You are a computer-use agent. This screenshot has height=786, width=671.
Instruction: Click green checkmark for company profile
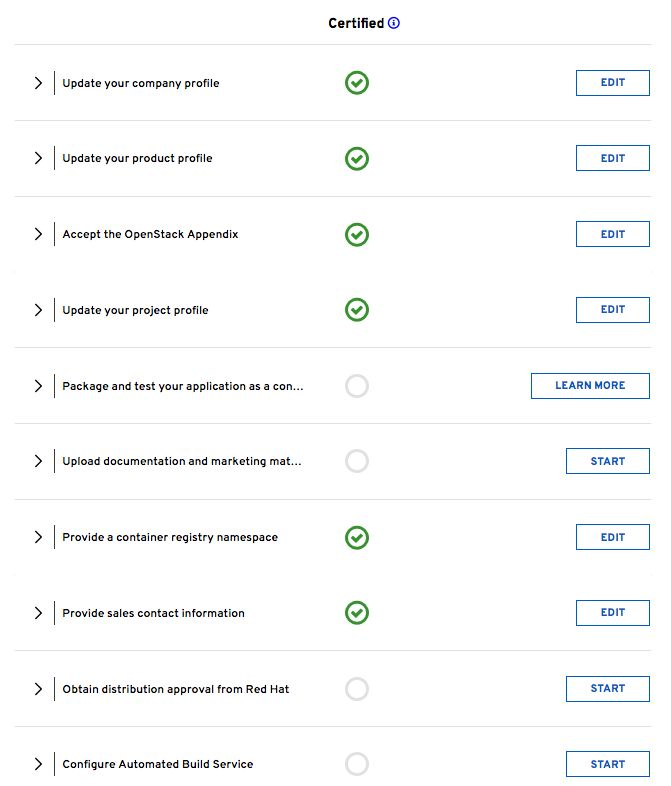pyautogui.click(x=357, y=83)
